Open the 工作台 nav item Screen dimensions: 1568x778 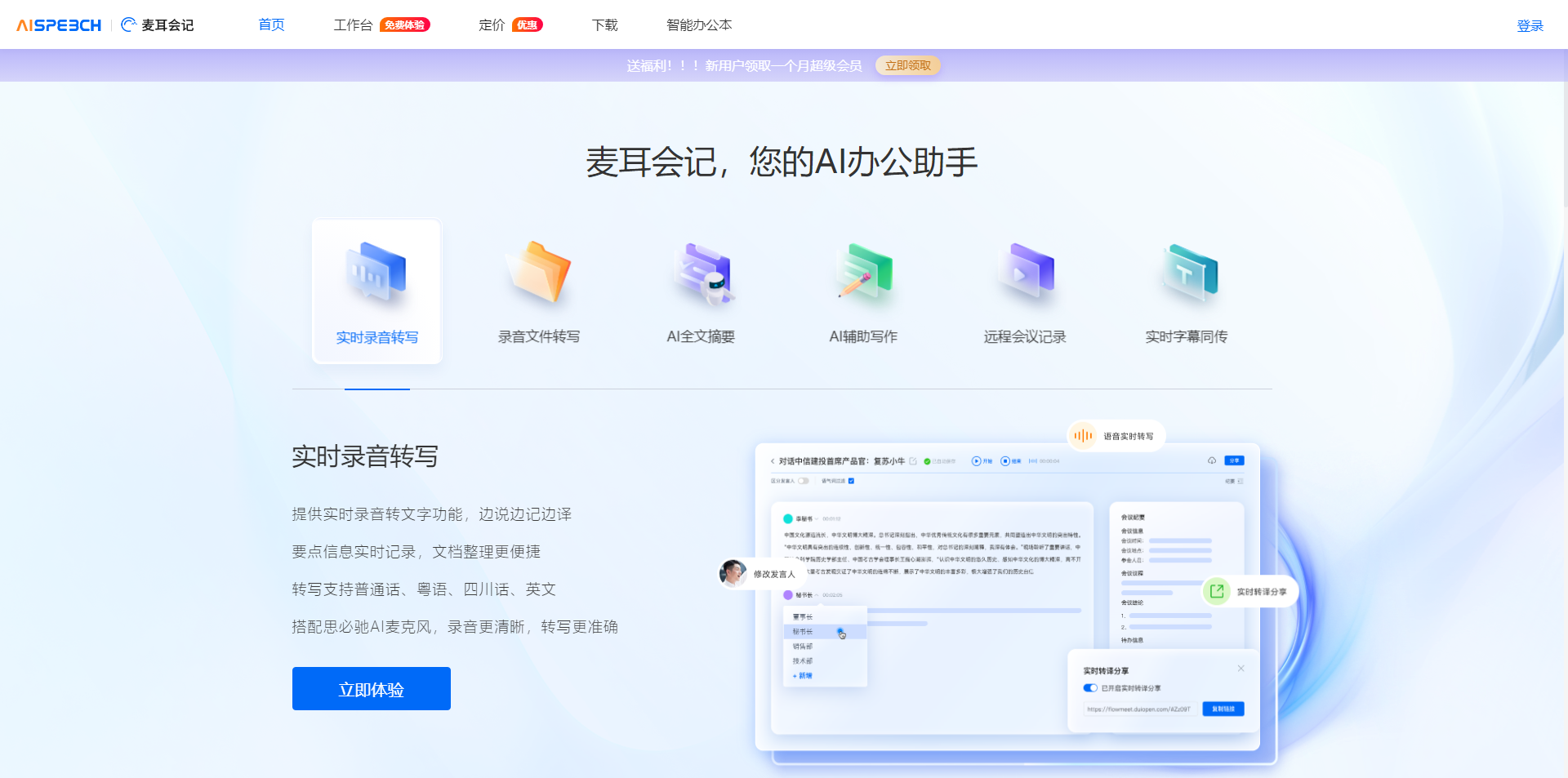(353, 25)
